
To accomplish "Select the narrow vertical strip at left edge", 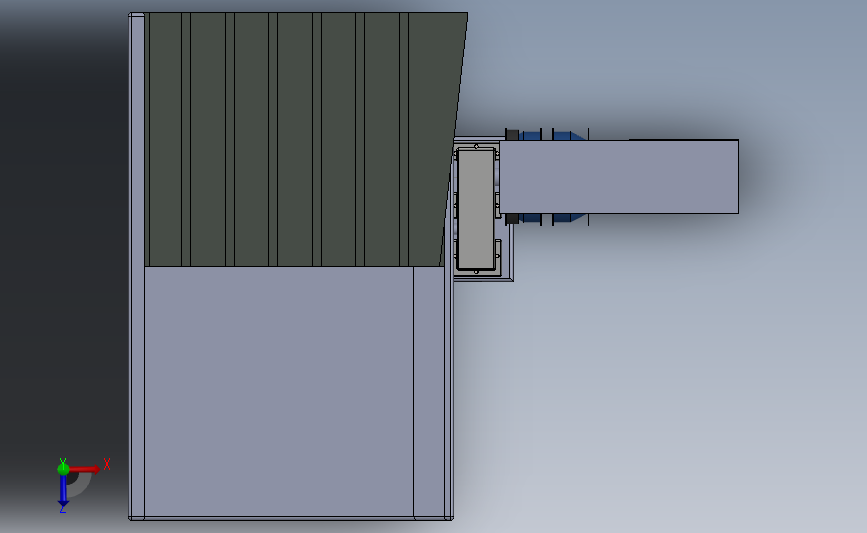I will pyautogui.click(x=137, y=266).
